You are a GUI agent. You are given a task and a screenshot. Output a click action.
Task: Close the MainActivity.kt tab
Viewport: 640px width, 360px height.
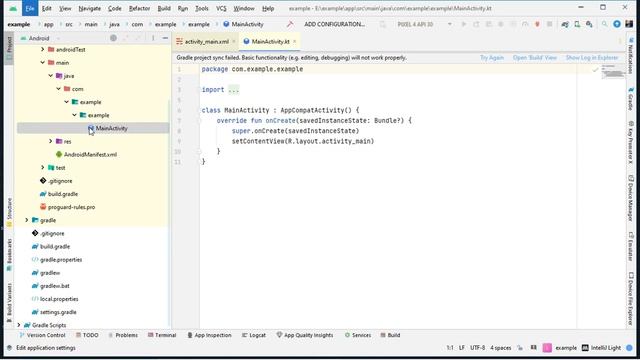coord(294,41)
